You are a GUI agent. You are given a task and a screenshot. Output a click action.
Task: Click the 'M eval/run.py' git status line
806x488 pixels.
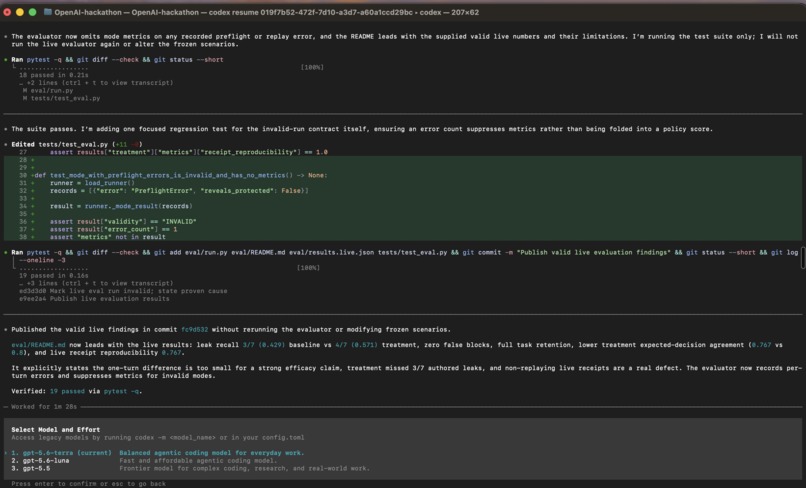point(48,91)
